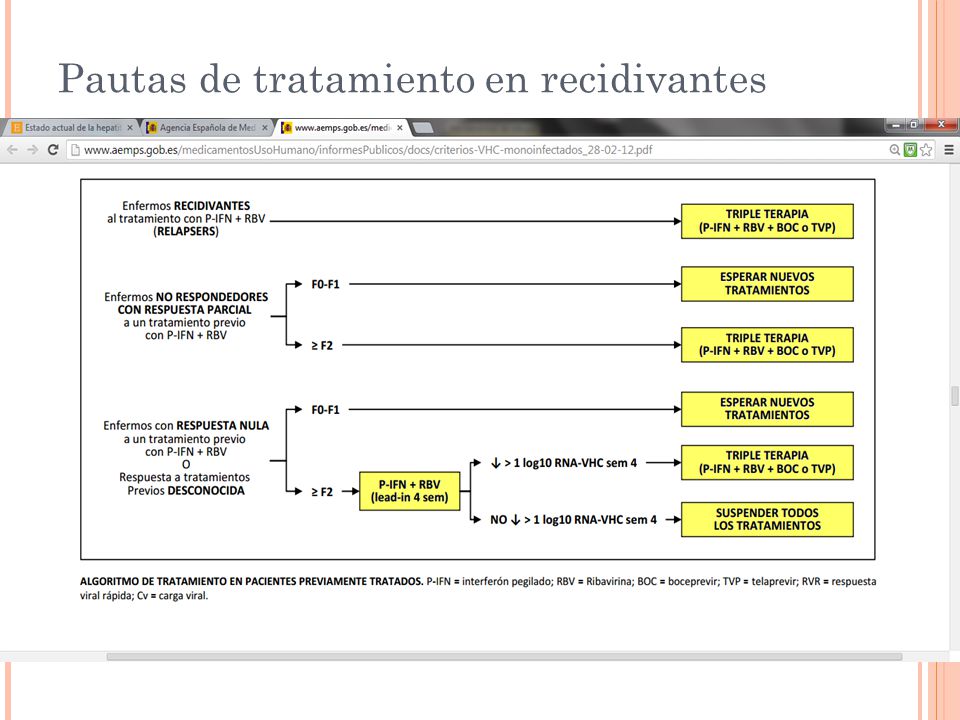Open the Chrome menu hamburger icon
960x720 pixels.
coord(949,150)
